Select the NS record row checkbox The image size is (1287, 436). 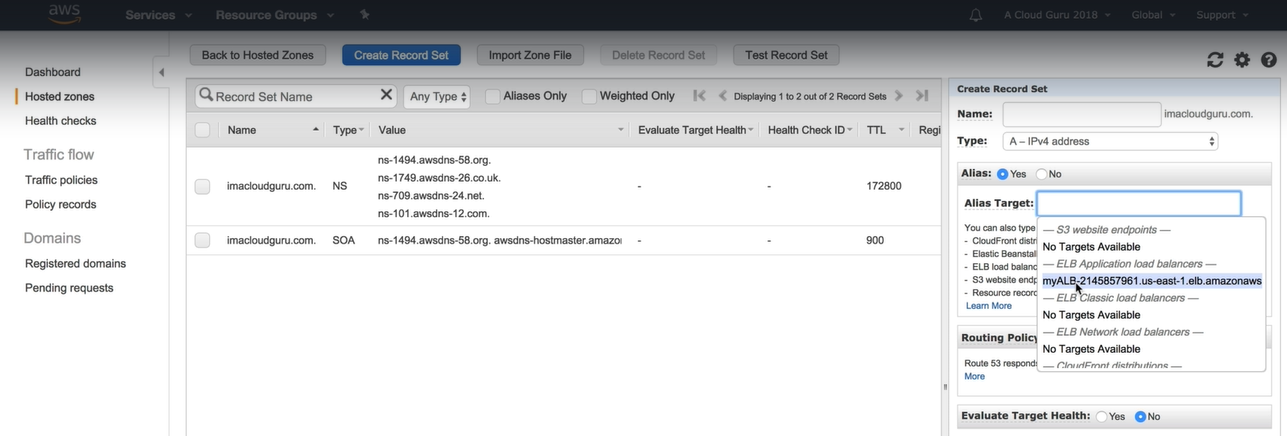[x=202, y=186]
